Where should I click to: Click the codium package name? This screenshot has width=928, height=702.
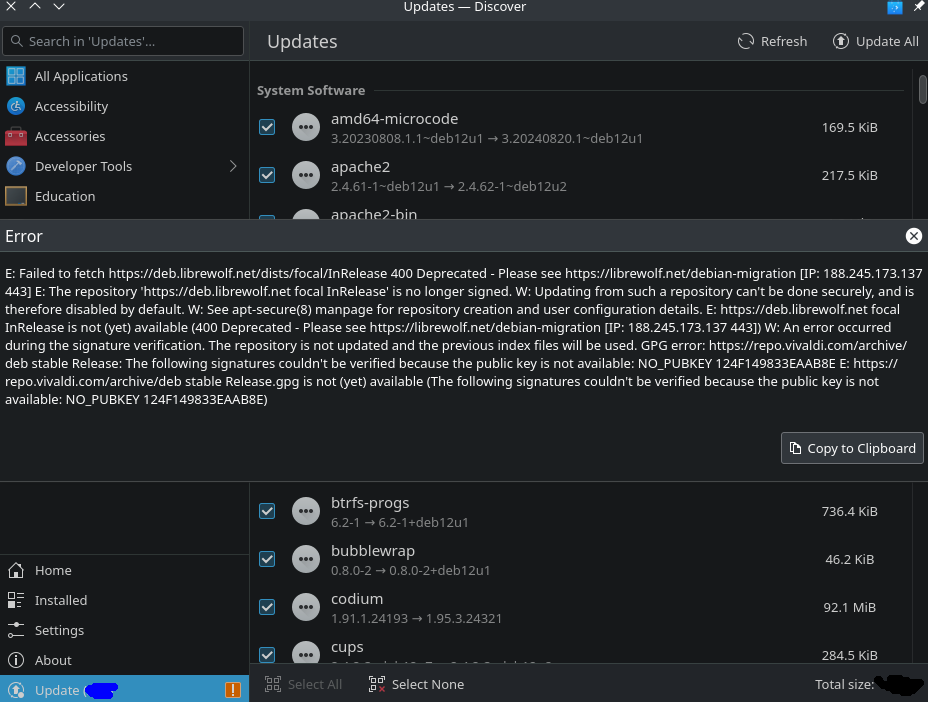357,598
